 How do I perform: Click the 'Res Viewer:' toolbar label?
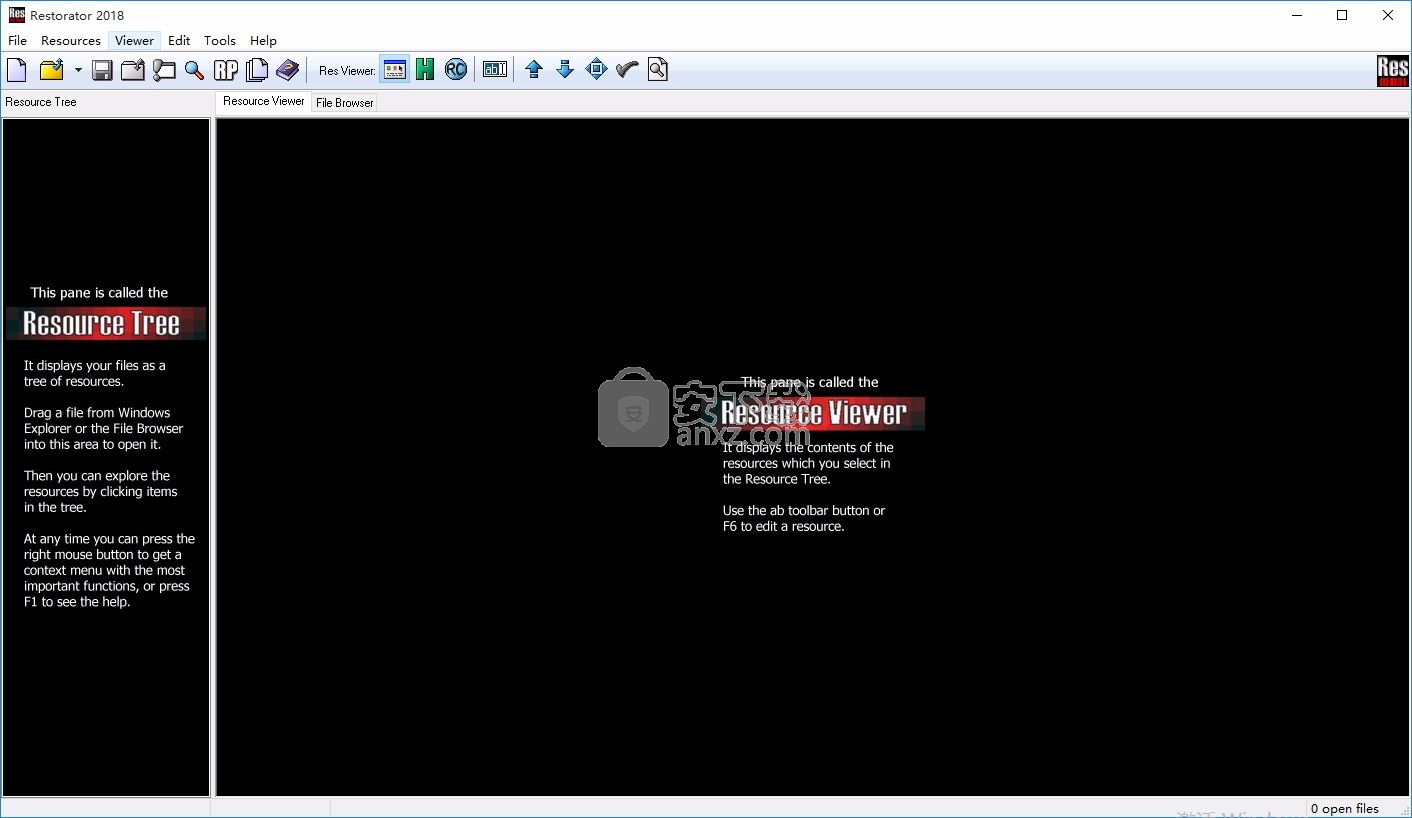click(347, 71)
